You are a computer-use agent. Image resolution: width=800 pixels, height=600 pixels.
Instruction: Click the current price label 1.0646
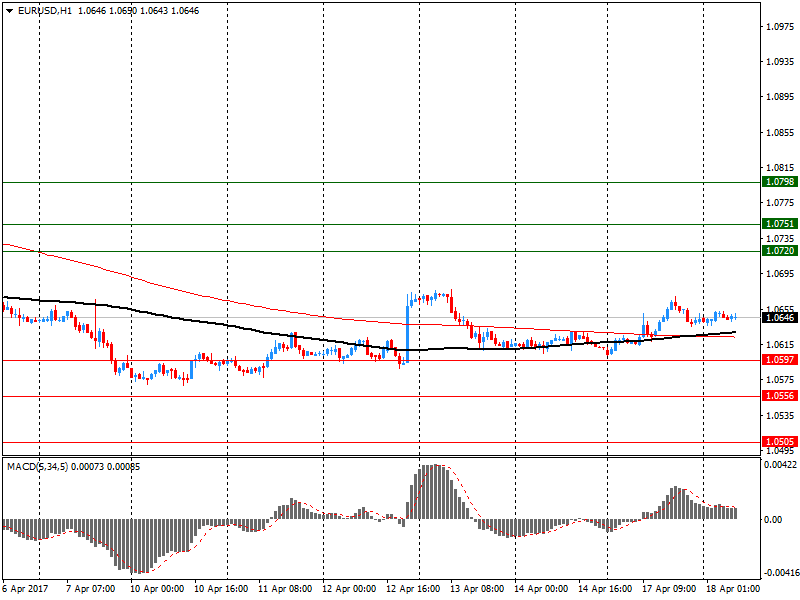[780, 318]
